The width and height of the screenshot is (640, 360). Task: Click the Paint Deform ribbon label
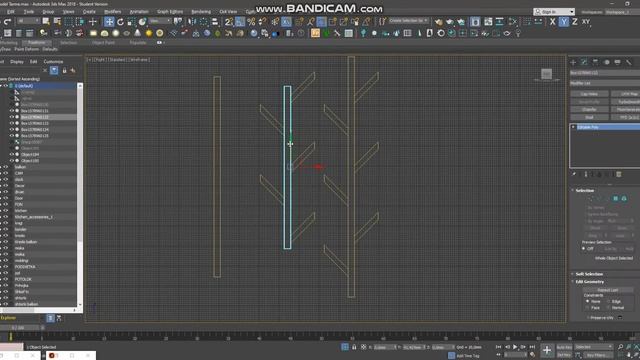point(27,49)
